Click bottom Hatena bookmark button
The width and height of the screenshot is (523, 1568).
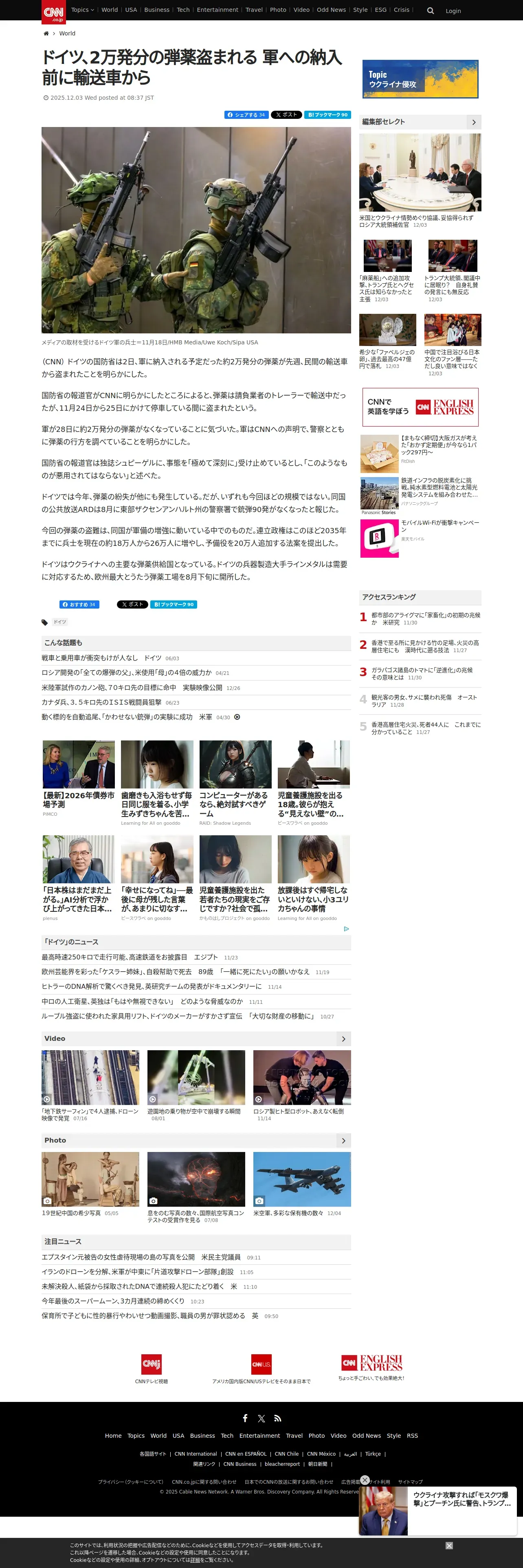coord(174,604)
